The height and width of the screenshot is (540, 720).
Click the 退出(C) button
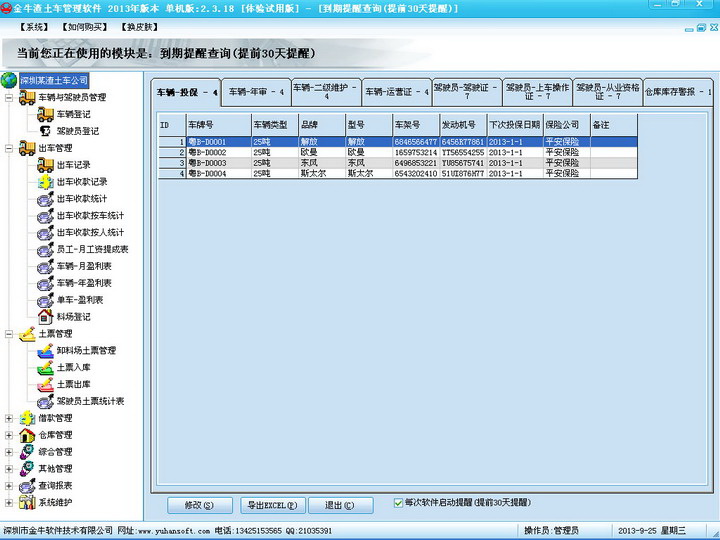tap(340, 505)
